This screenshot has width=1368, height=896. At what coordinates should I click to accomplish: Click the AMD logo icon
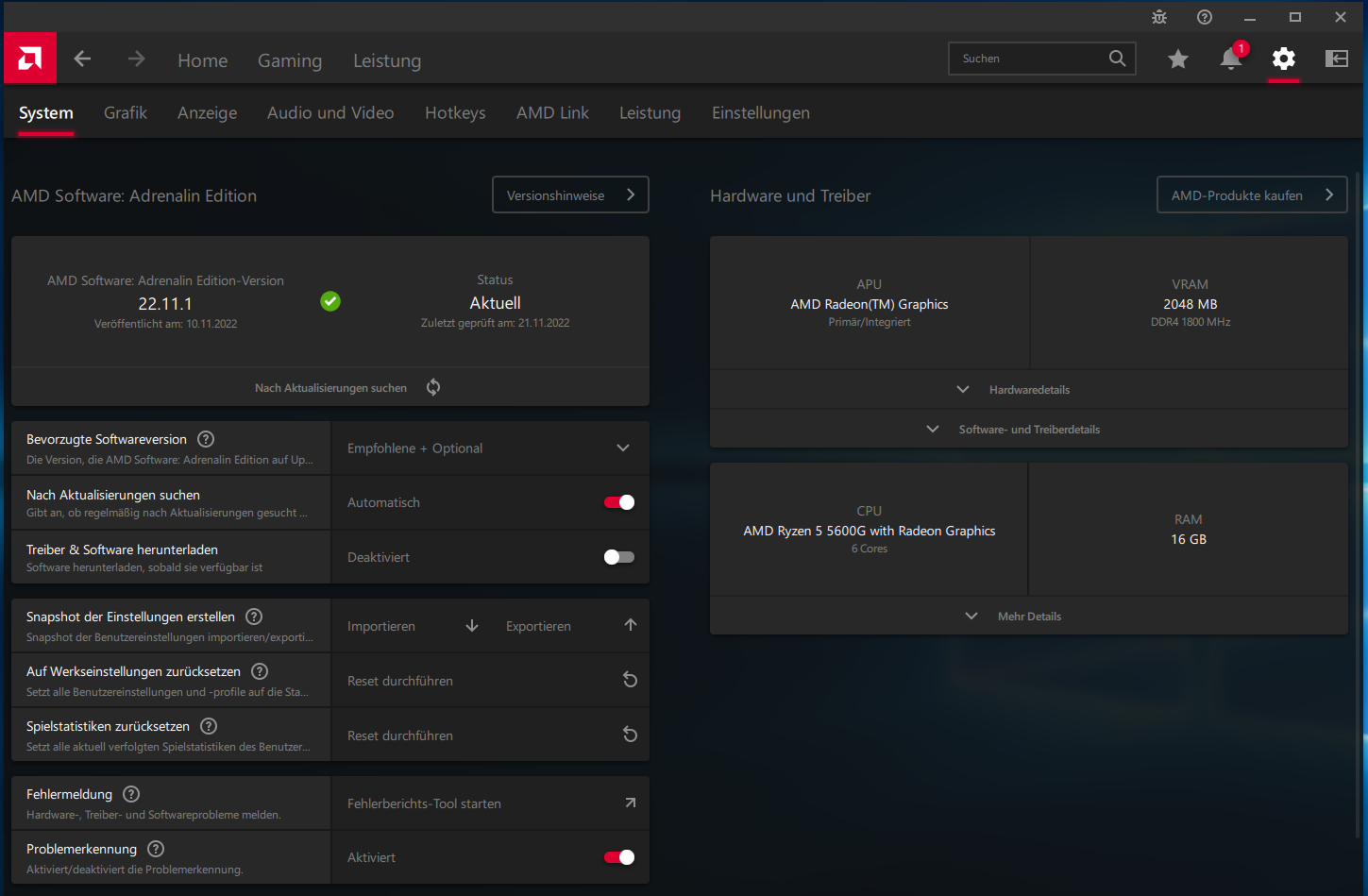pyautogui.click(x=29, y=59)
